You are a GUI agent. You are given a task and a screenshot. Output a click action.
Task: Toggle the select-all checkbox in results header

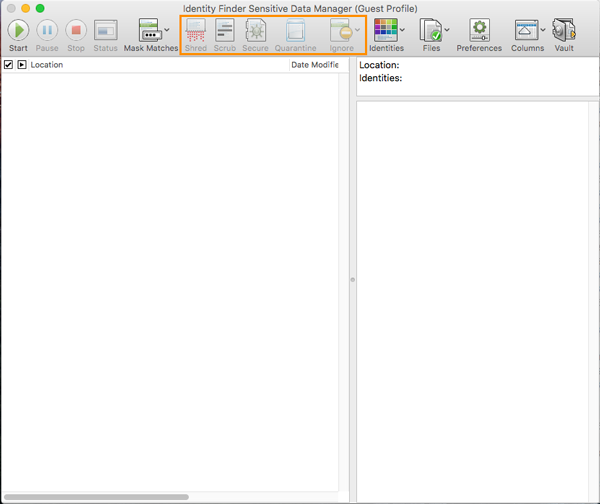pos(9,65)
